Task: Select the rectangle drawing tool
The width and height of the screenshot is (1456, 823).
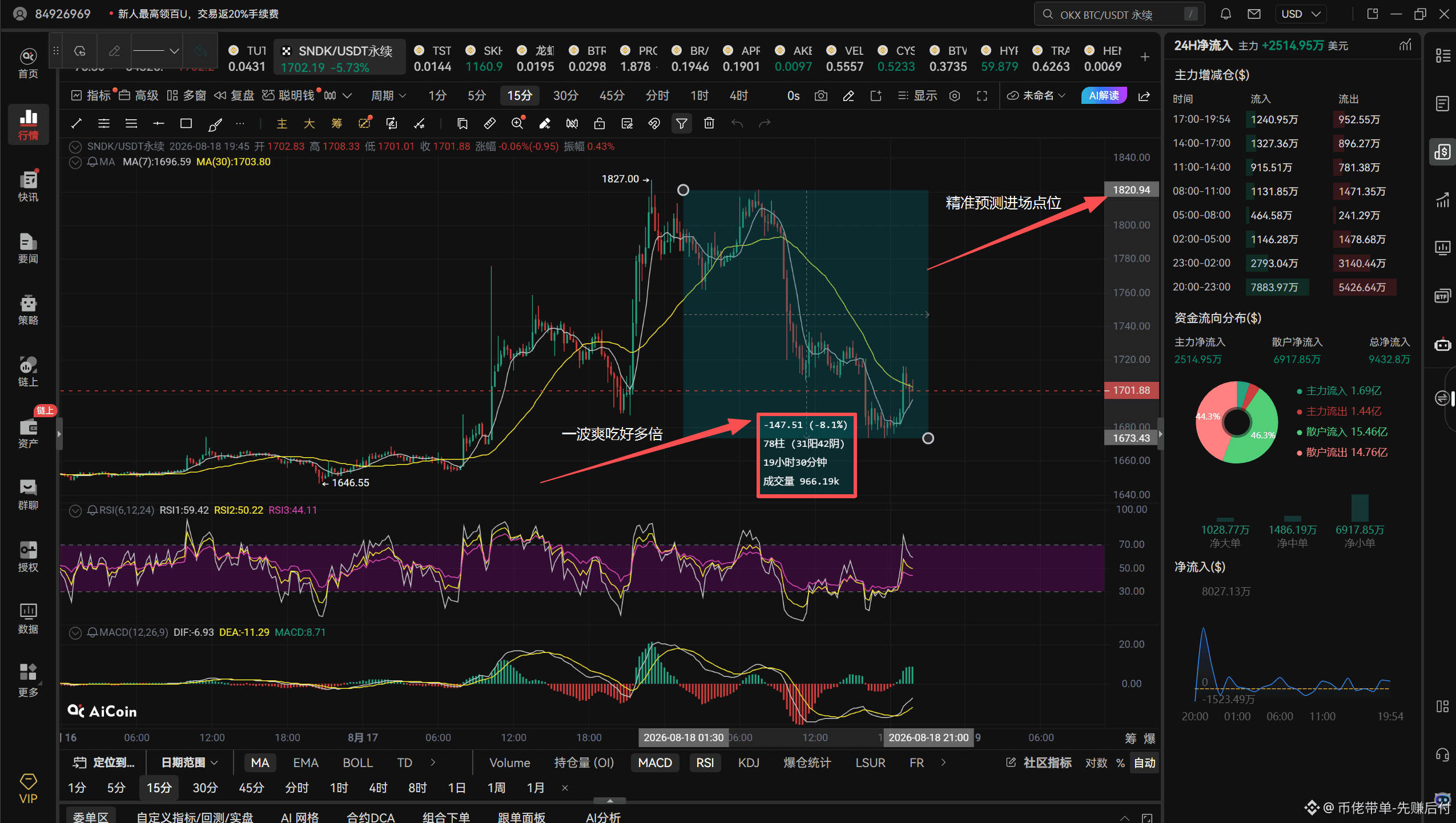Action: click(x=186, y=123)
